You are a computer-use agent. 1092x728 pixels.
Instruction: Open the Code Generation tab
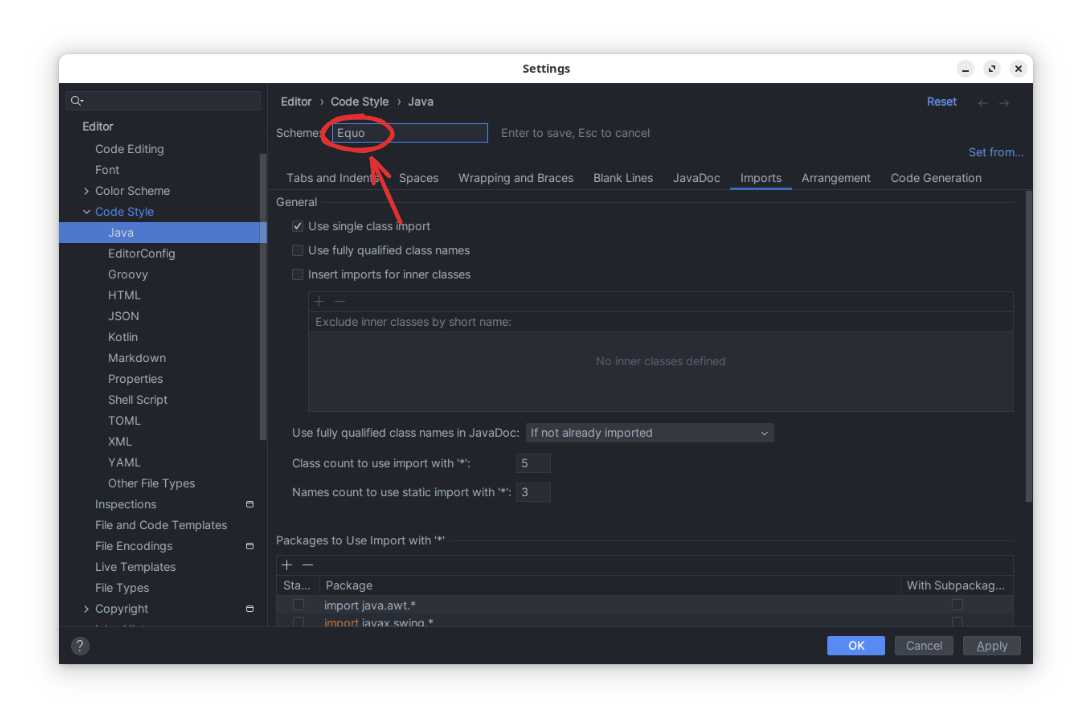click(936, 178)
